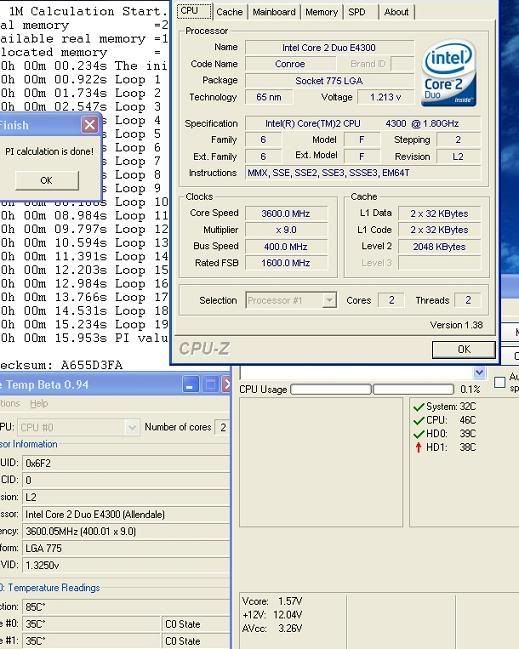Click the 3600.05MHz frequency field in Core Temp
Viewport: 519px width, 649px height.
click(126, 531)
